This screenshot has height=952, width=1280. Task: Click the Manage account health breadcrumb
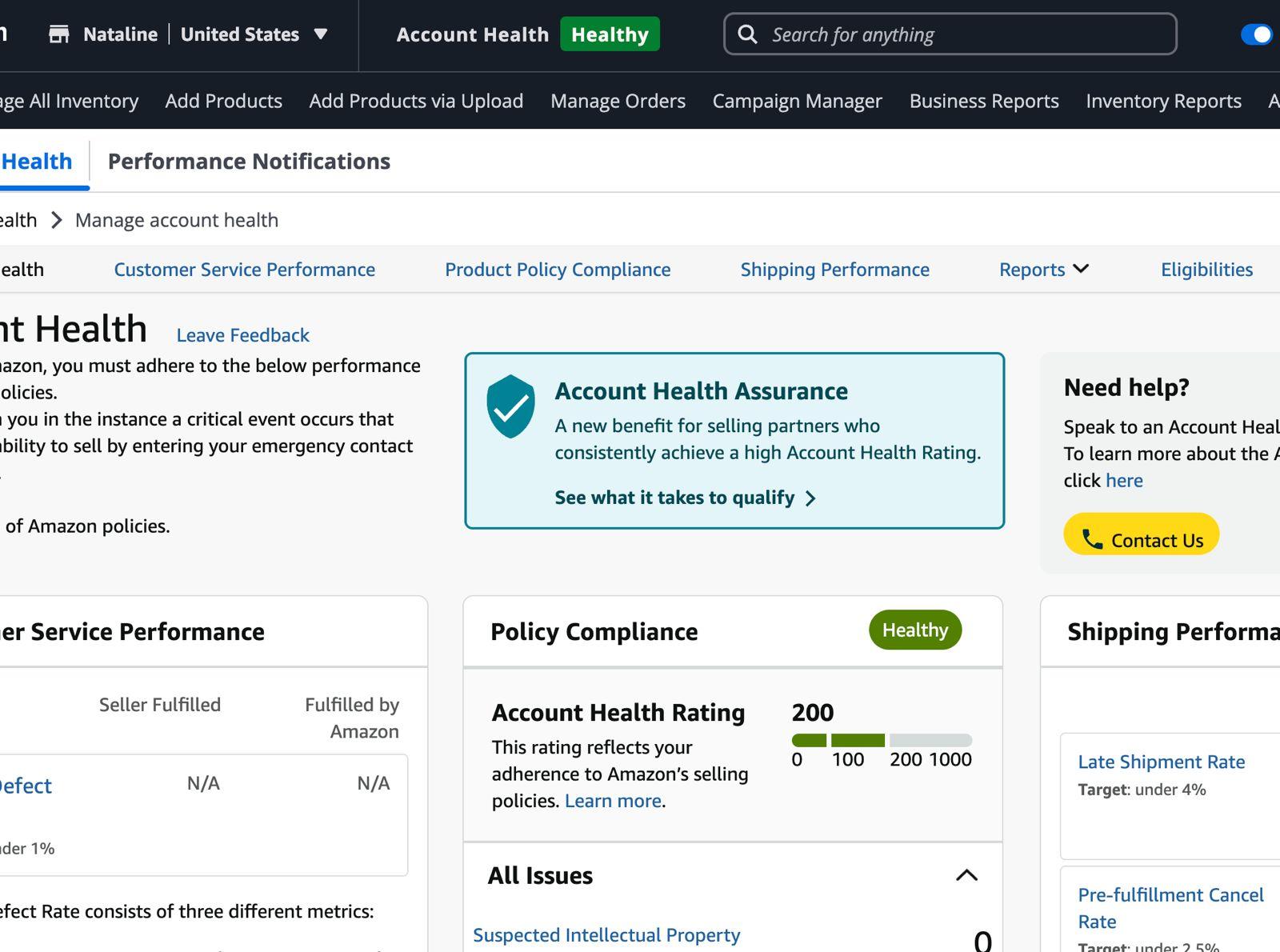point(177,220)
